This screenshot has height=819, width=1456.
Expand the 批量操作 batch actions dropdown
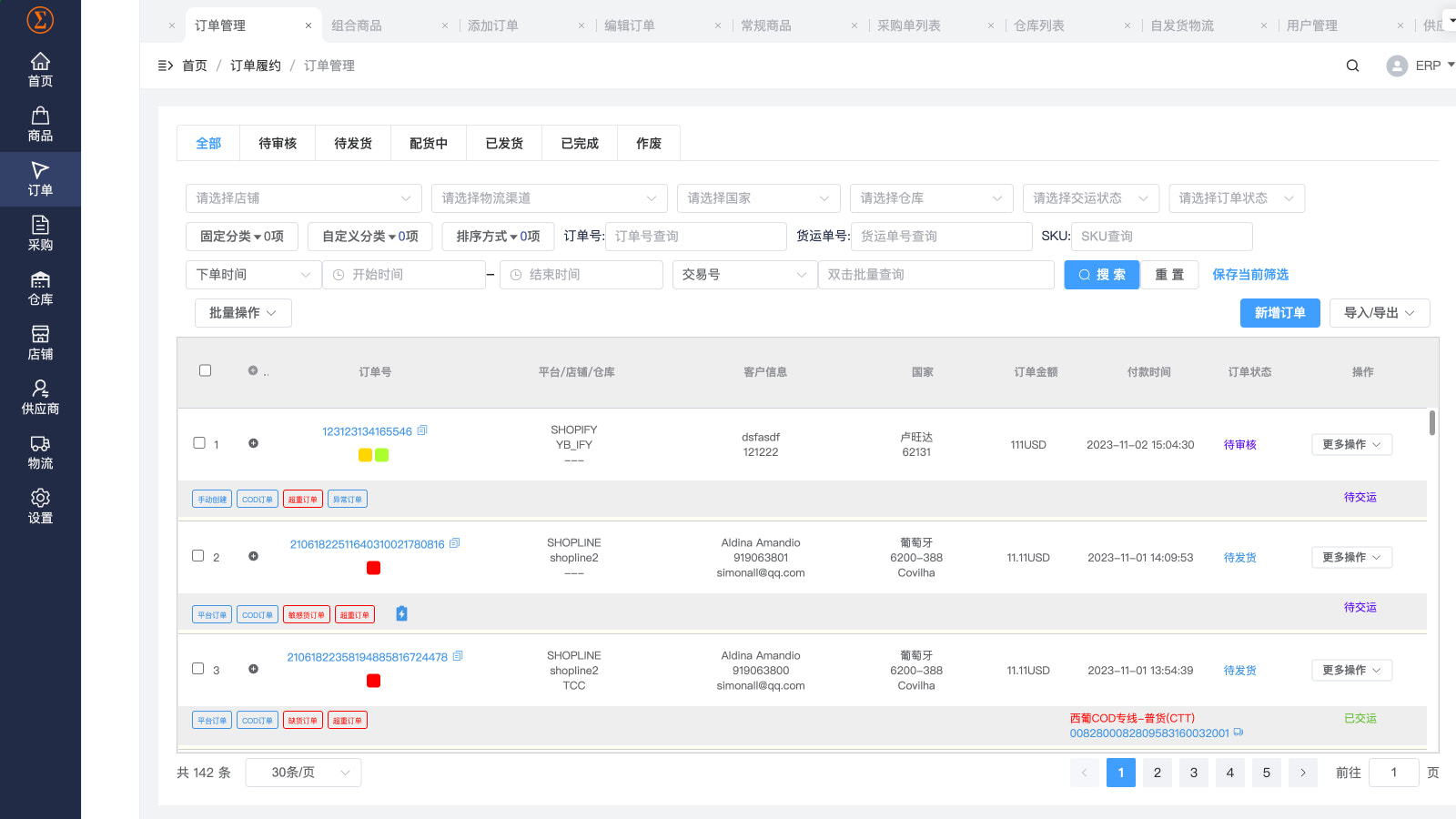(x=243, y=313)
